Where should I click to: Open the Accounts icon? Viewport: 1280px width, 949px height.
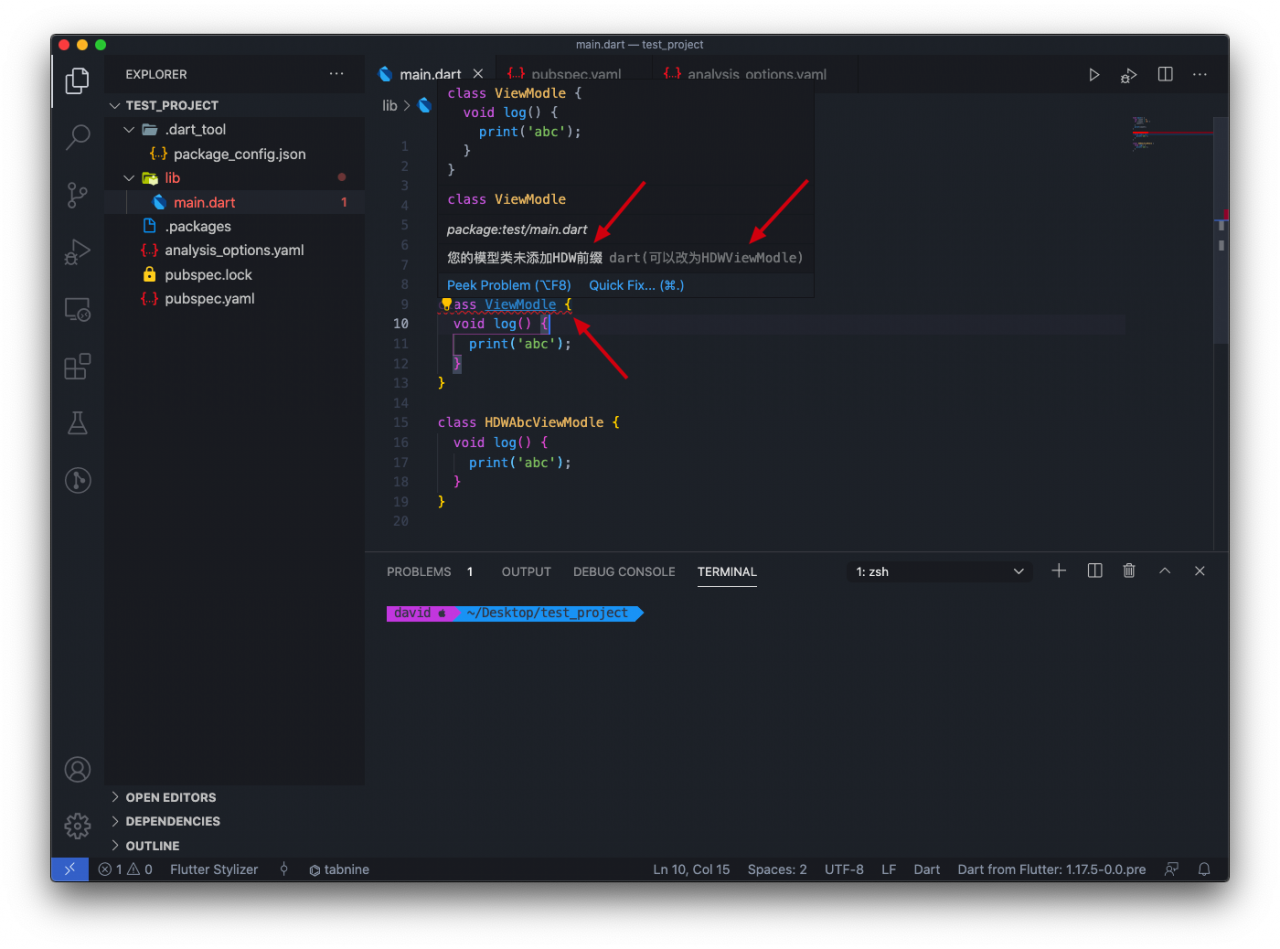(77, 769)
